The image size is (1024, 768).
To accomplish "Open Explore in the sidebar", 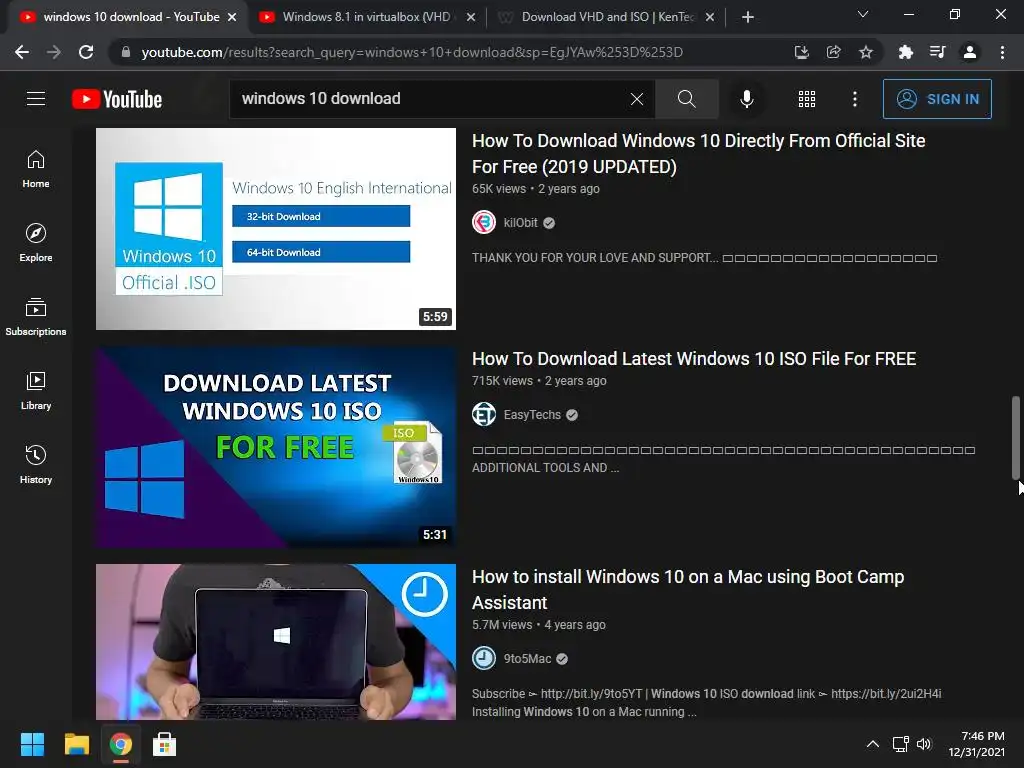I will coord(36,243).
